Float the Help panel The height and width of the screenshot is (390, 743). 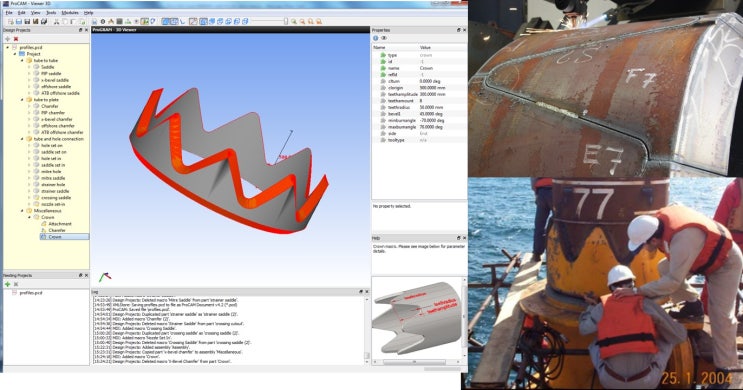(458, 238)
